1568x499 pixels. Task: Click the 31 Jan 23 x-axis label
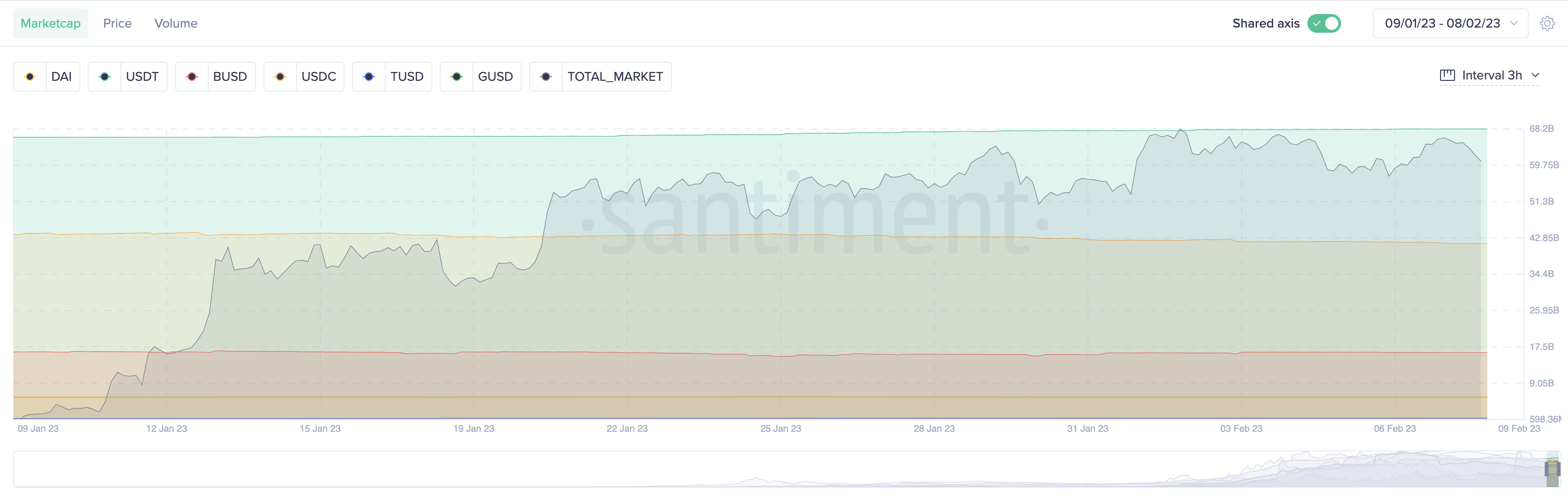click(x=1088, y=428)
